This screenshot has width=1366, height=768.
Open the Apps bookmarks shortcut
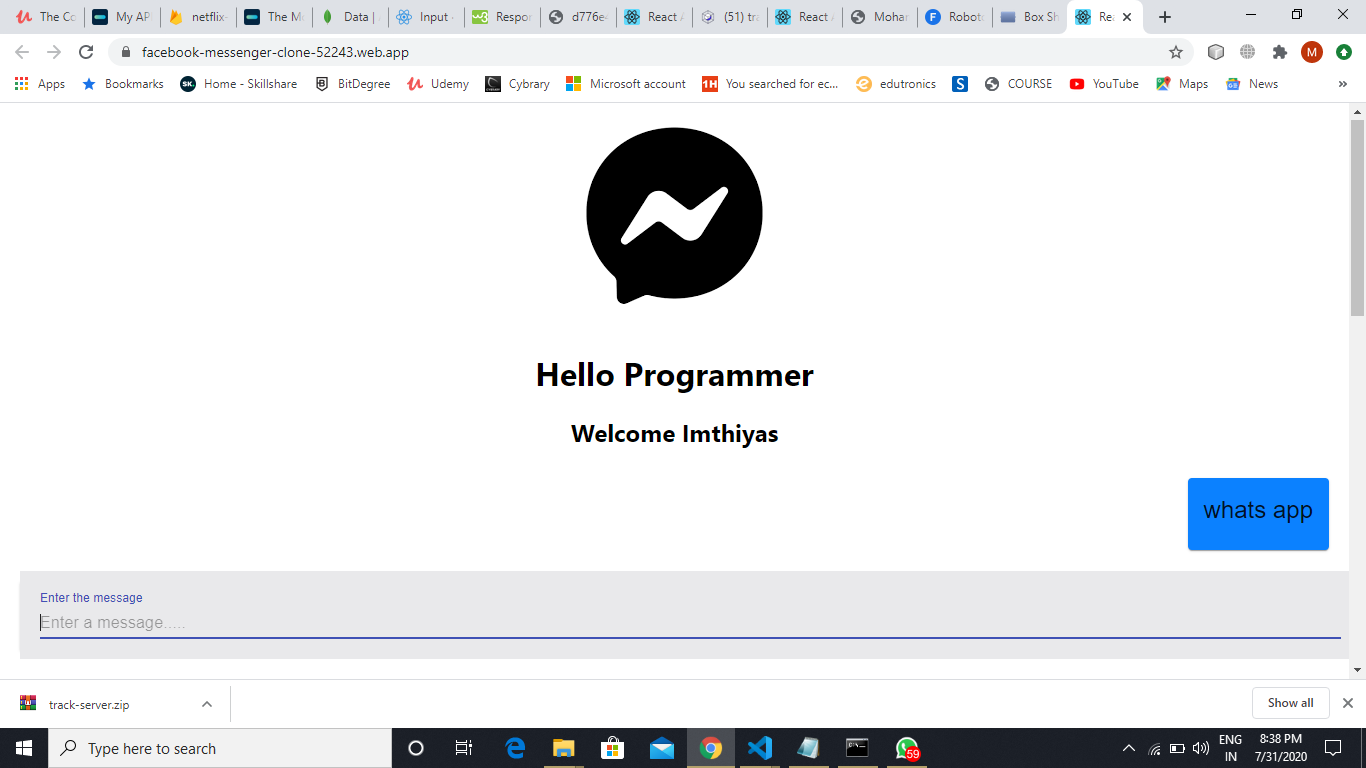pyautogui.click(x=40, y=84)
